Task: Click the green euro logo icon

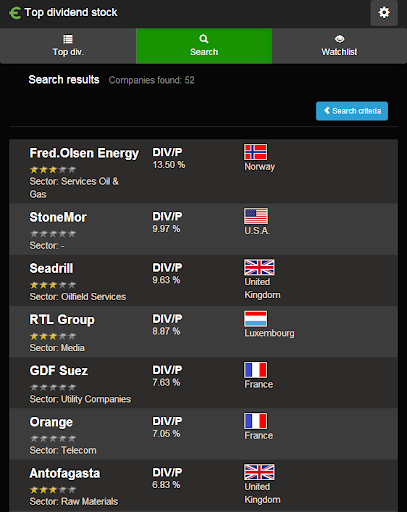Action: (x=15, y=13)
